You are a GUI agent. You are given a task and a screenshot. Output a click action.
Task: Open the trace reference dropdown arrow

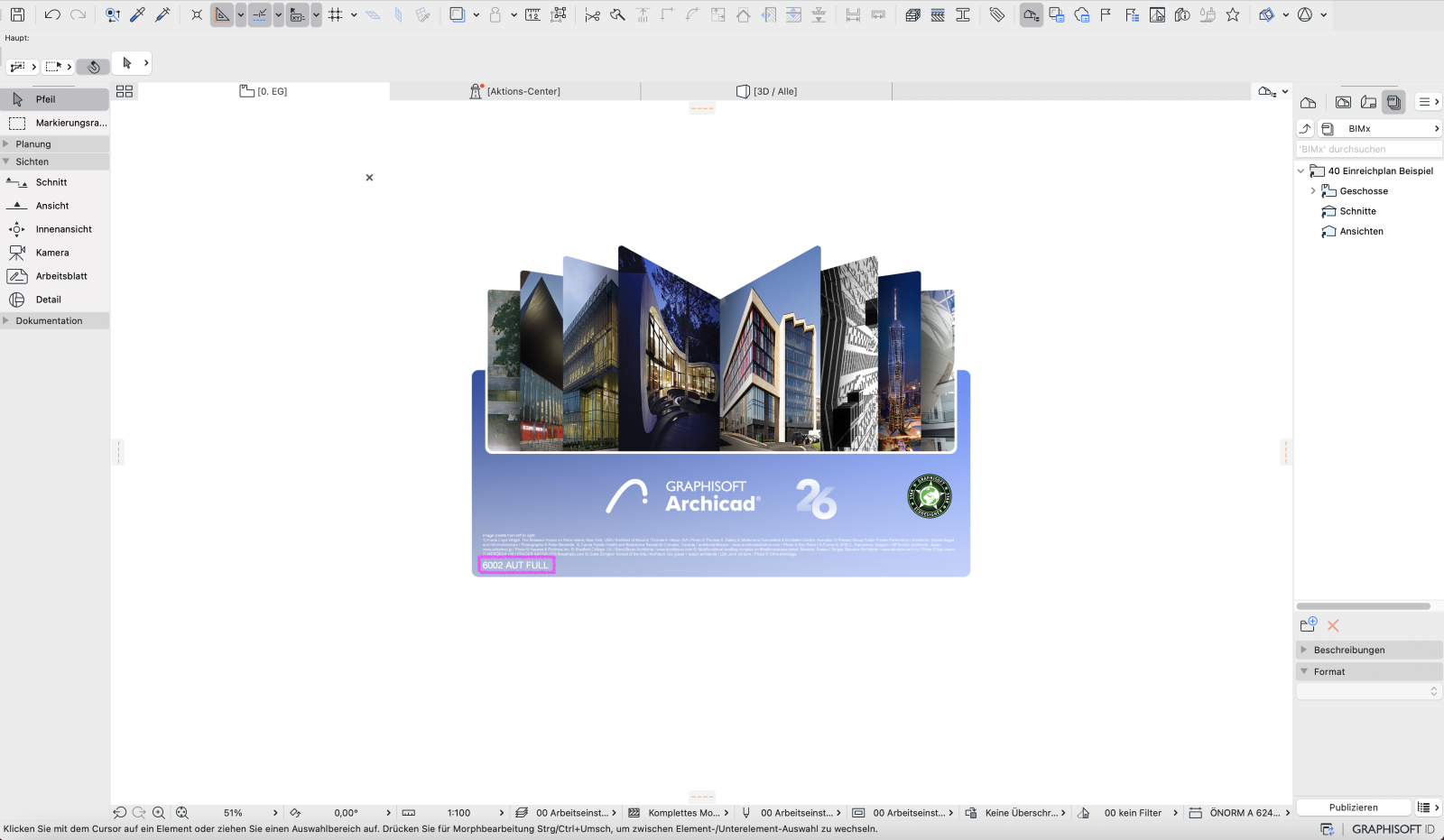point(477,14)
